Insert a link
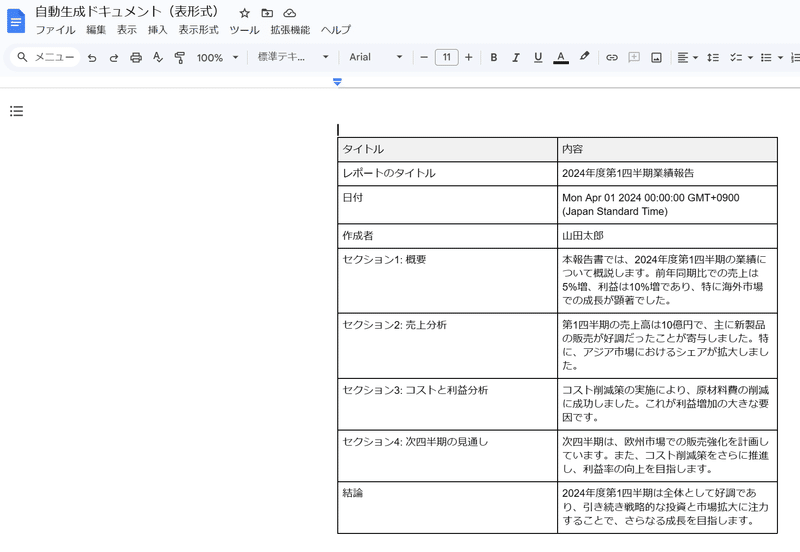This screenshot has height=552, width=800. [x=611, y=57]
